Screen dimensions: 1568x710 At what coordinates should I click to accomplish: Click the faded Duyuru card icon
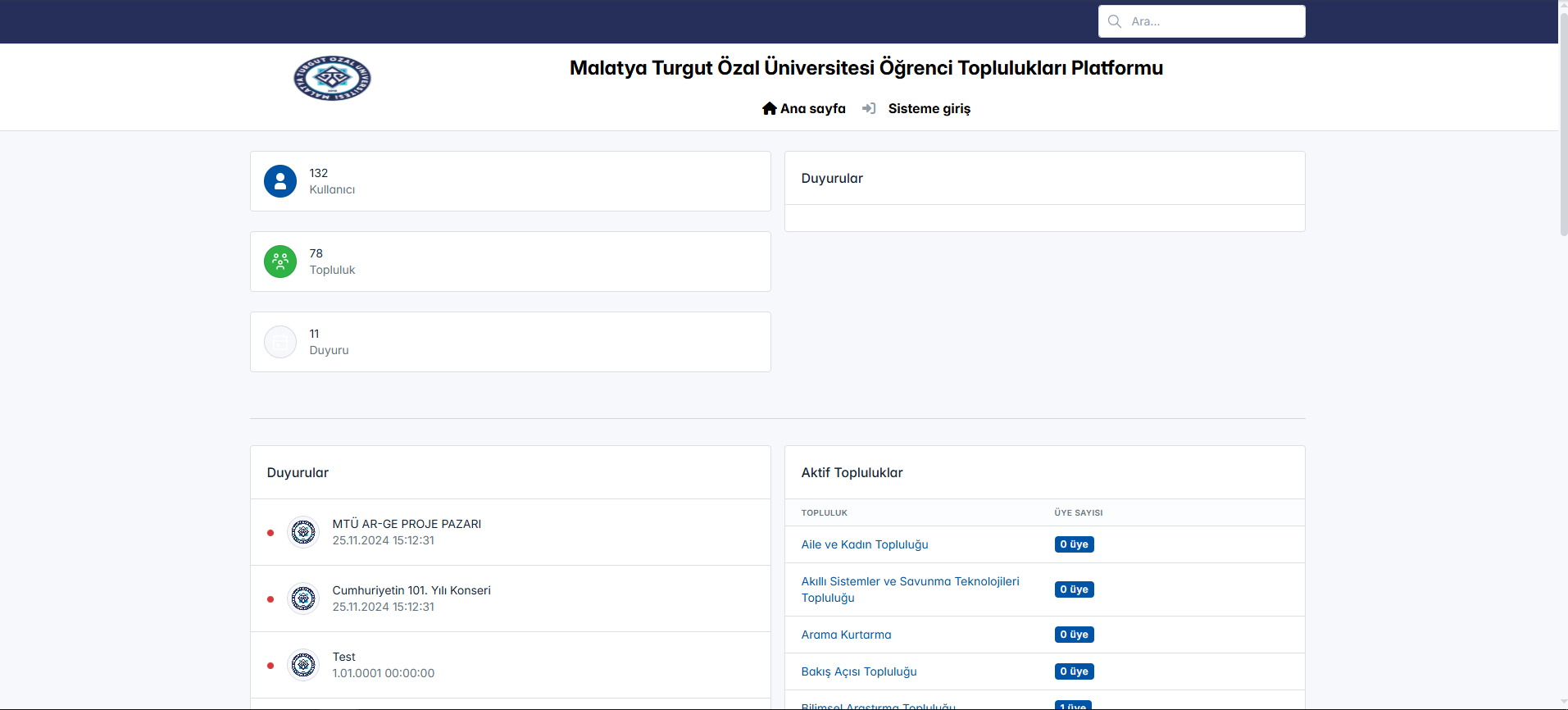pyautogui.click(x=280, y=342)
